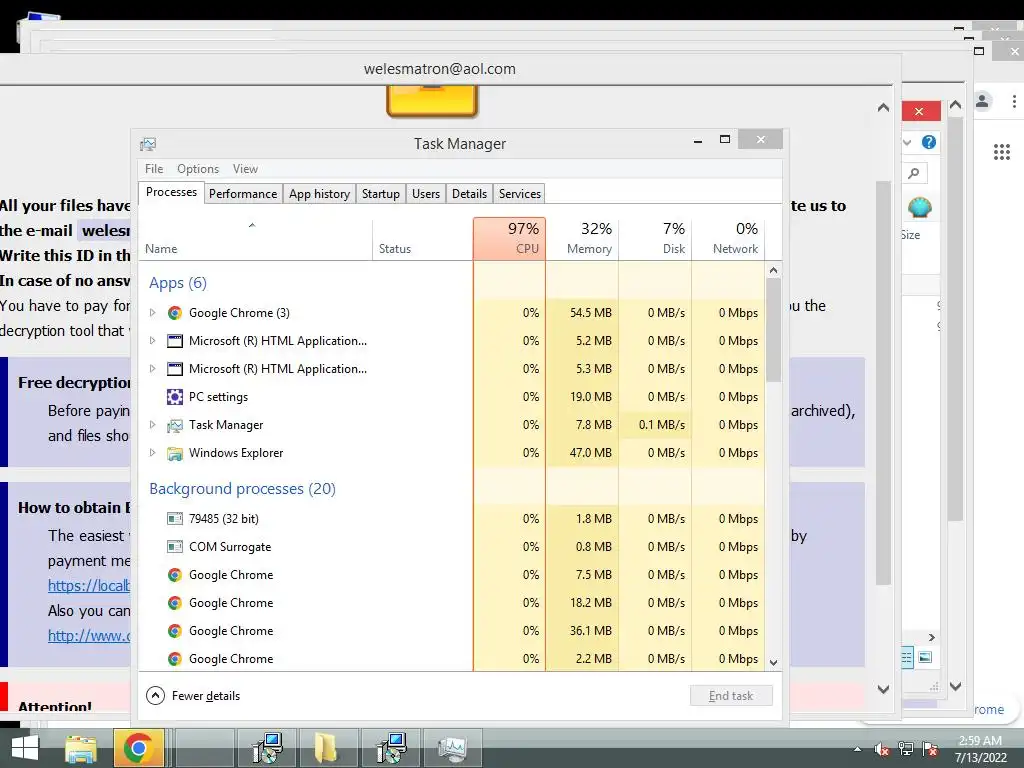
Task: Switch to the Users tab
Action: pyautogui.click(x=426, y=194)
